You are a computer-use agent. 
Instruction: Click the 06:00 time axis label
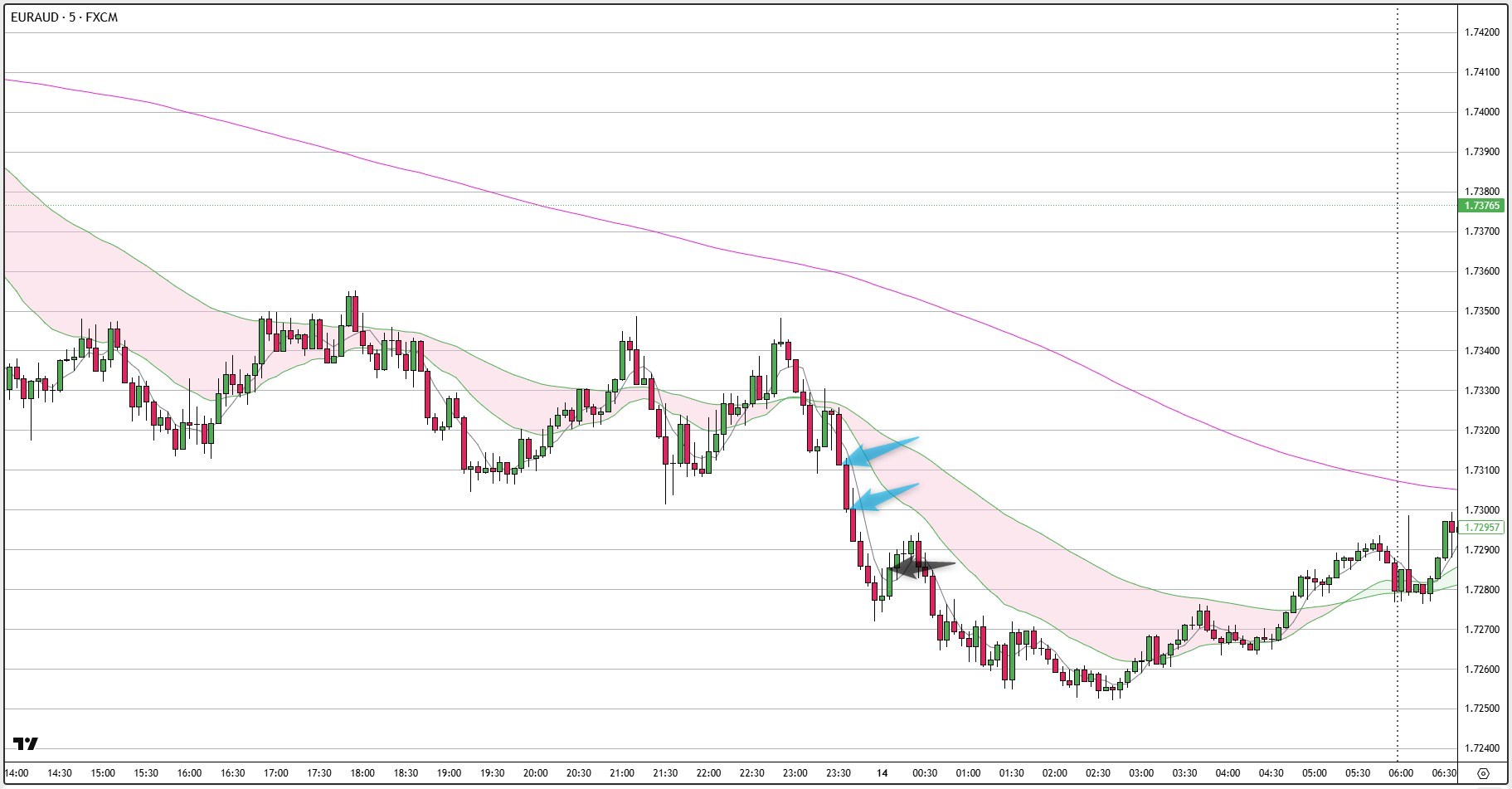click(1401, 773)
